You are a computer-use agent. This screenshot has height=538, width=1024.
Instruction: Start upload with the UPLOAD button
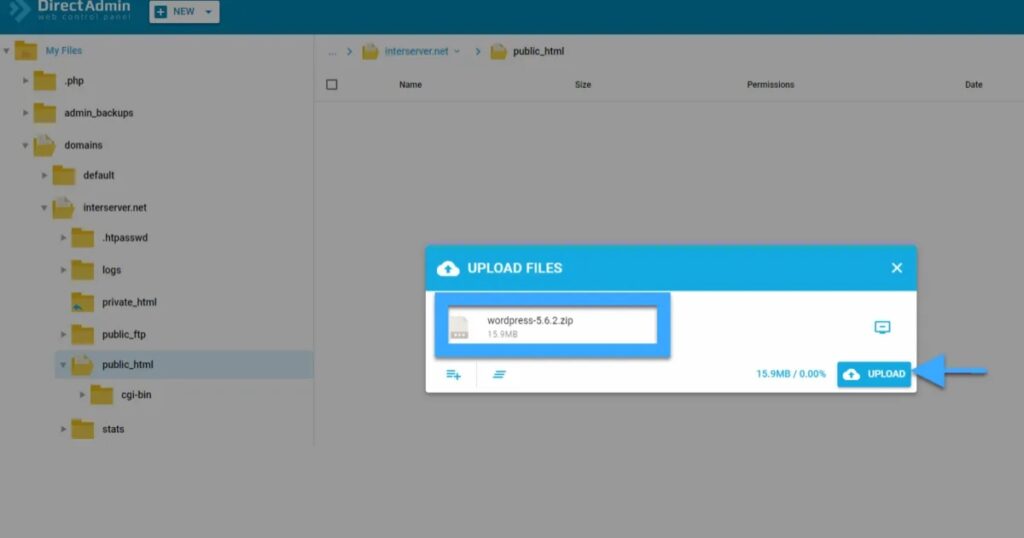[874, 374]
